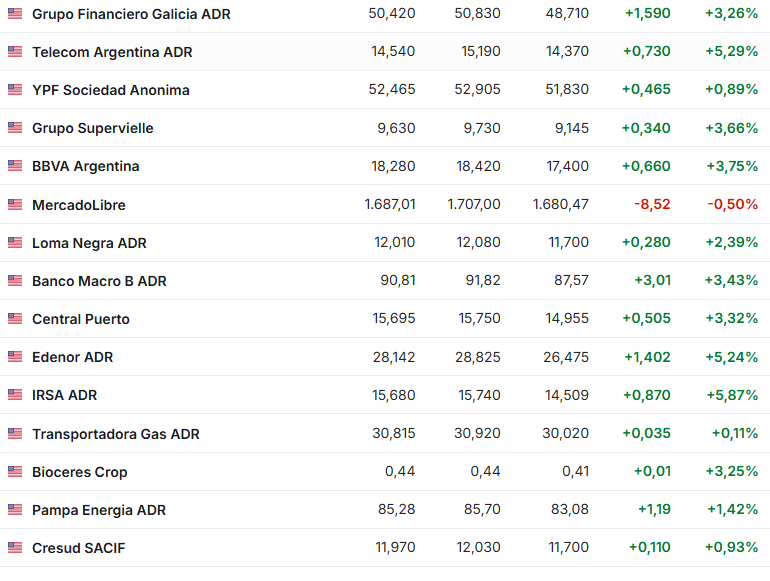Viewport: 770px width, 581px height.
Task: Click Transportadora Gas percent change +0,11%
Action: click(735, 433)
